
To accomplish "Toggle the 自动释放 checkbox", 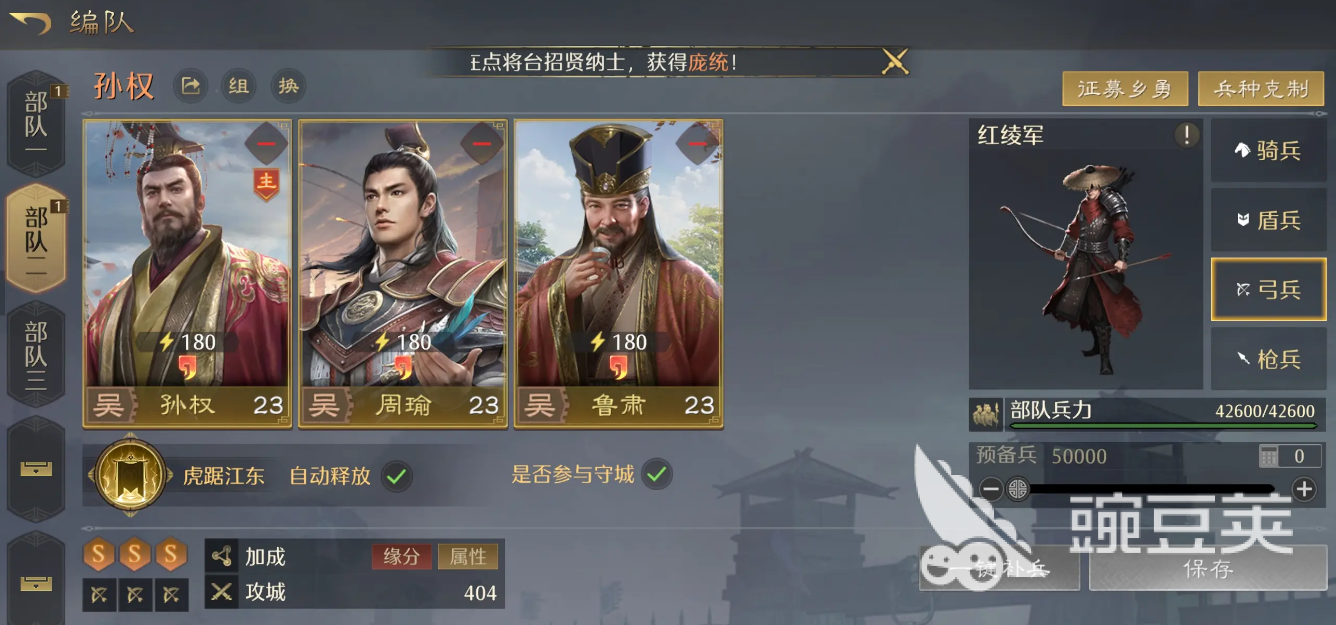I will (397, 475).
